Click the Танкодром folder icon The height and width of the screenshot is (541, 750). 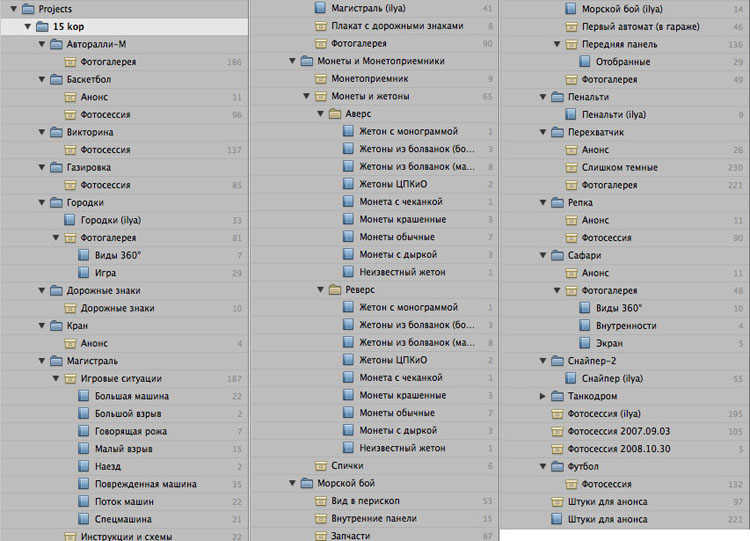[x=557, y=395]
